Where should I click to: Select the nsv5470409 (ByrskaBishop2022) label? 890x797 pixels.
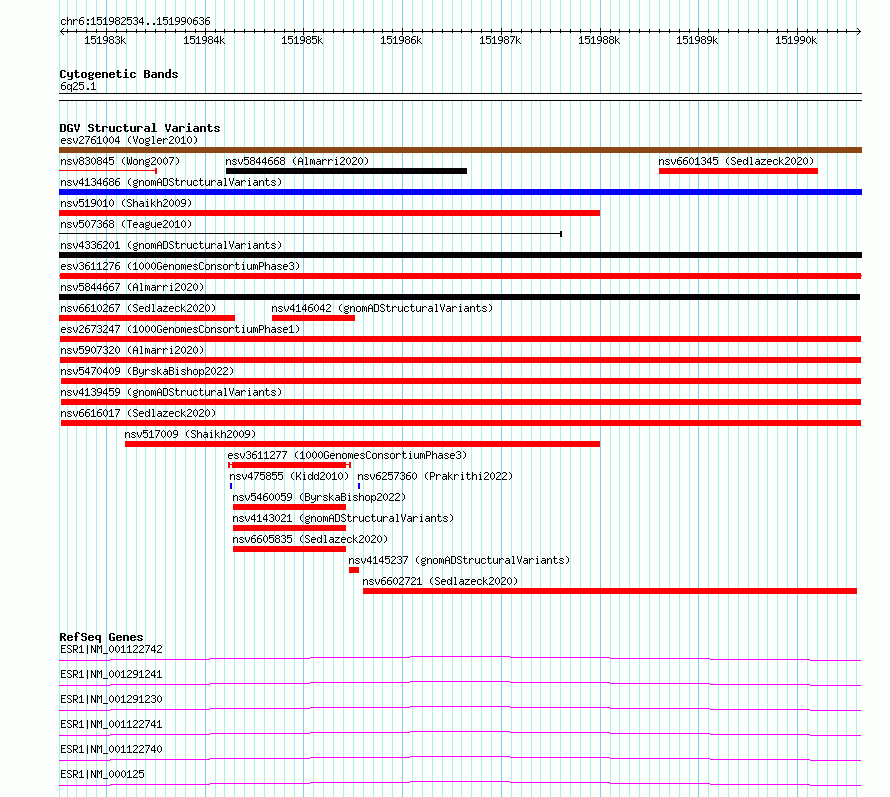tap(147, 371)
